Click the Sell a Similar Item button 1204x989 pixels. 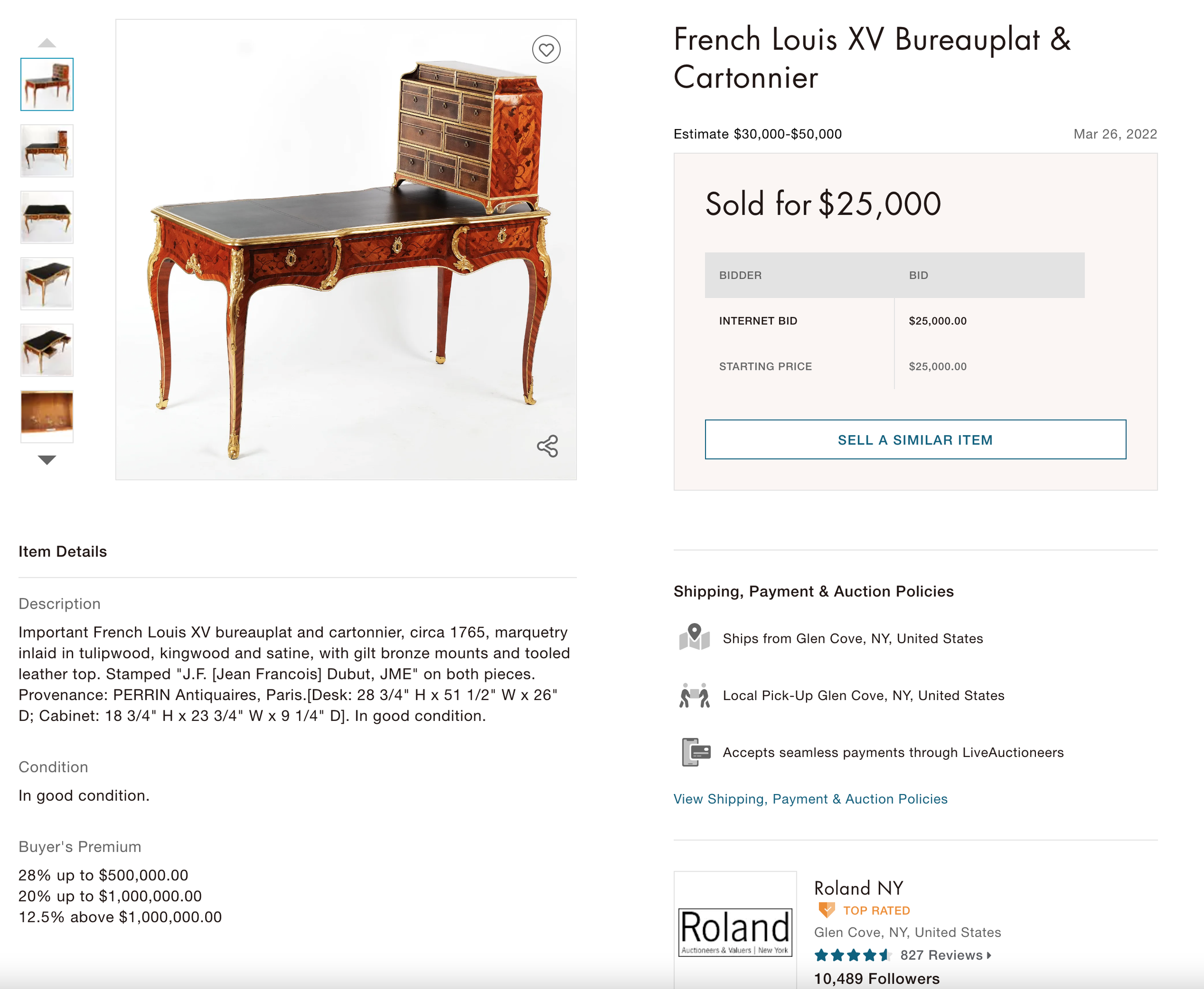pyautogui.click(x=915, y=439)
